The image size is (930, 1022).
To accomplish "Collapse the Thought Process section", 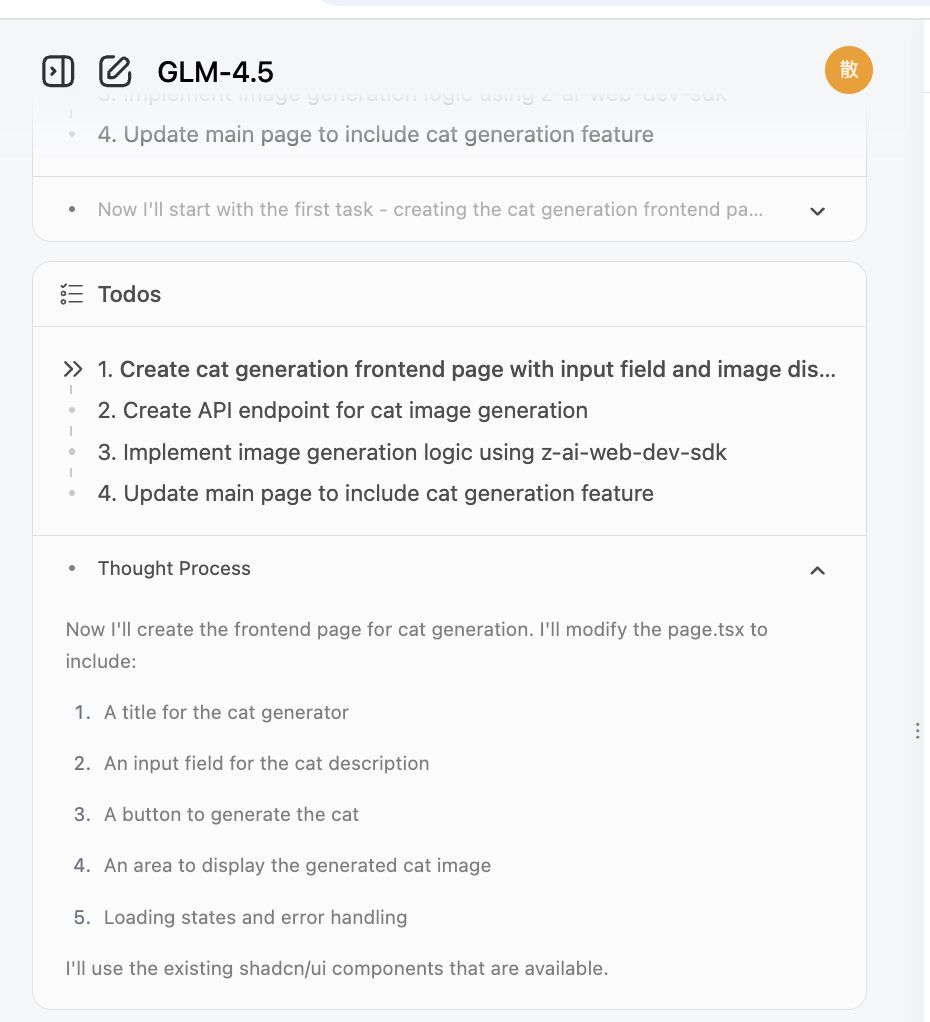I will click(x=817, y=570).
